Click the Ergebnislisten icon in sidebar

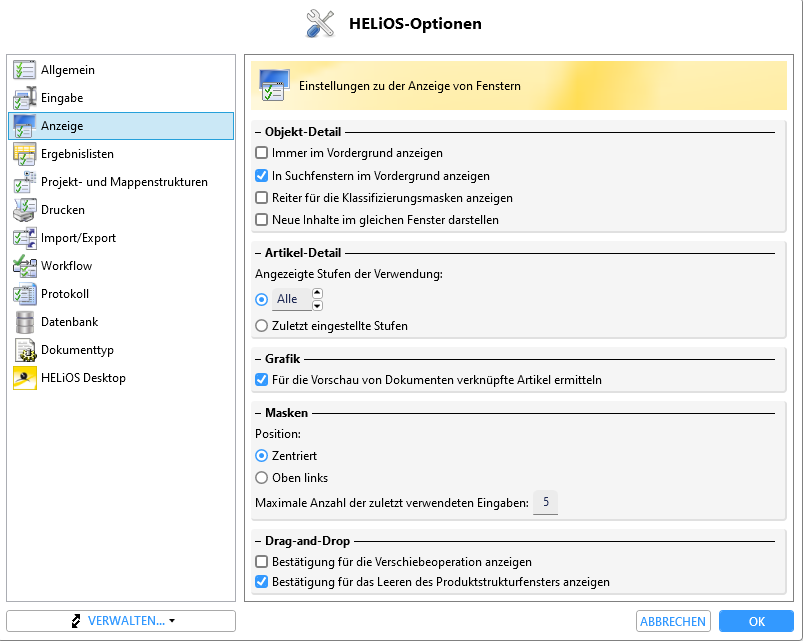[x=24, y=154]
